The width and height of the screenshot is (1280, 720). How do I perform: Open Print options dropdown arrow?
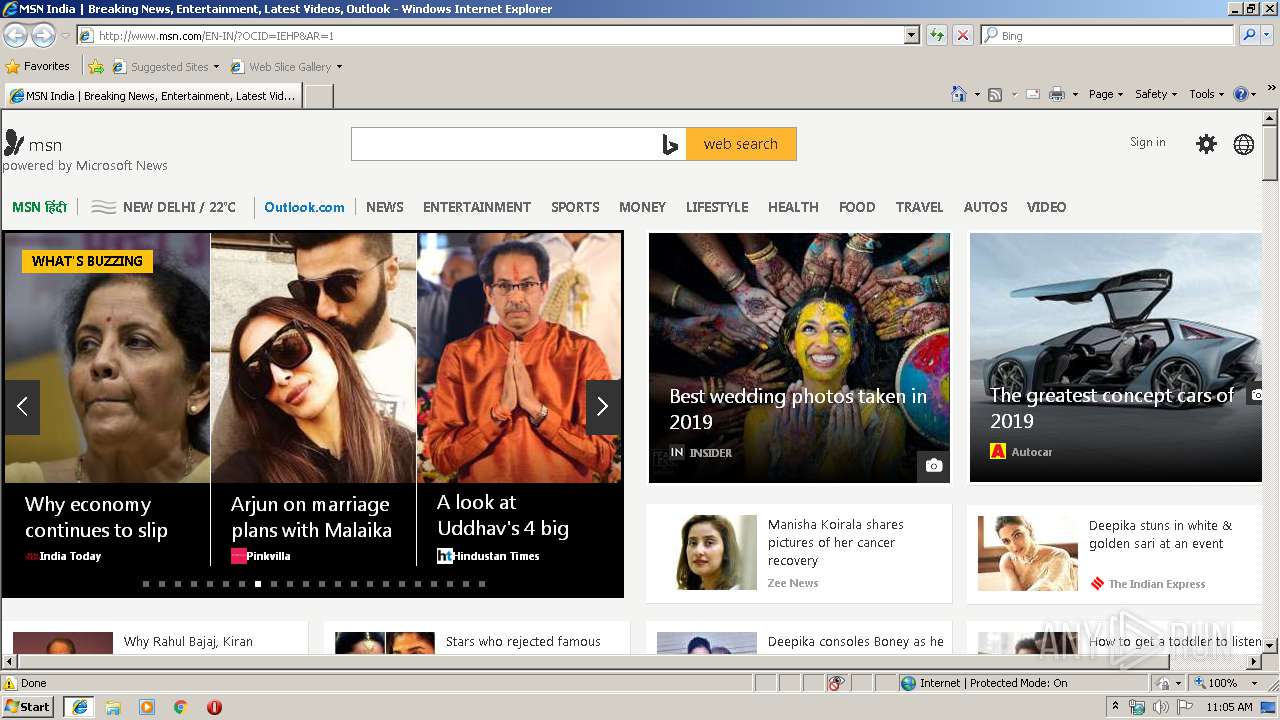pyautogui.click(x=1075, y=94)
